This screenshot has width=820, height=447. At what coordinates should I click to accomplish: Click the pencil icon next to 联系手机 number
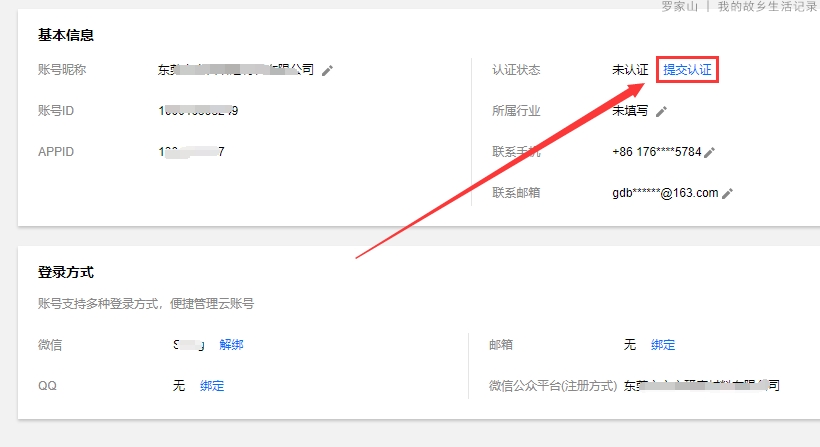point(710,152)
